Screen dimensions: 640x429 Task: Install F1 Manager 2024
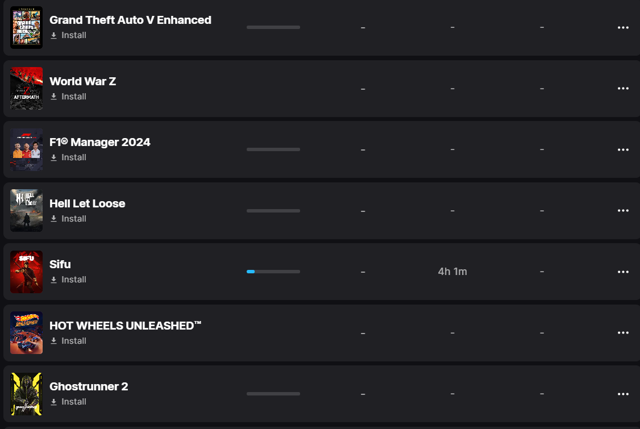pyautogui.click(x=69, y=158)
